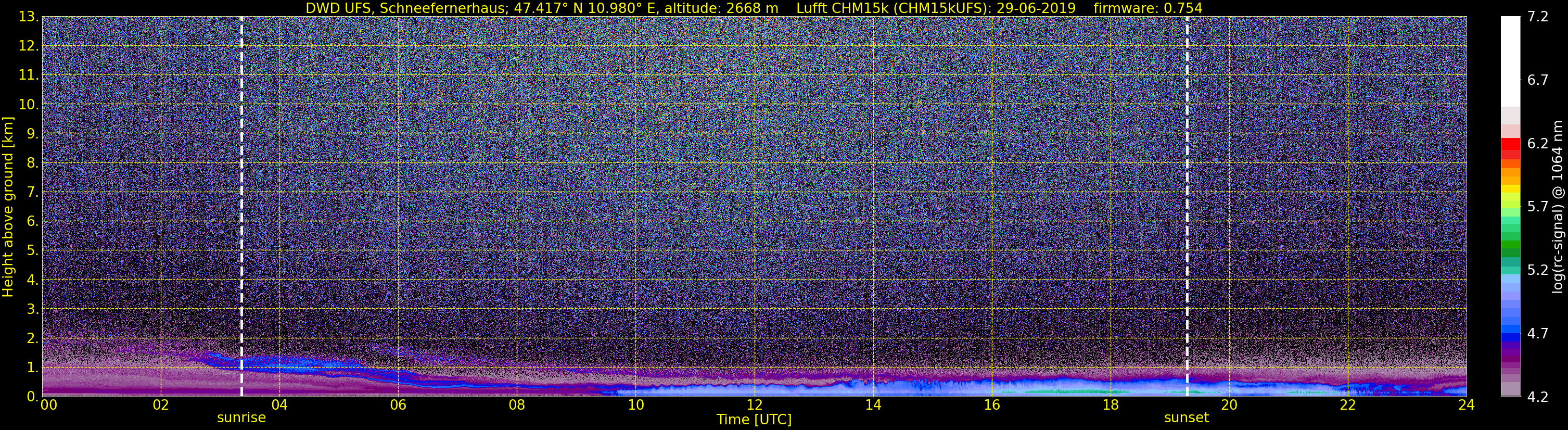Click the colorbar value '4.7'
Viewport: 1568px width, 430px height.
[1538, 333]
